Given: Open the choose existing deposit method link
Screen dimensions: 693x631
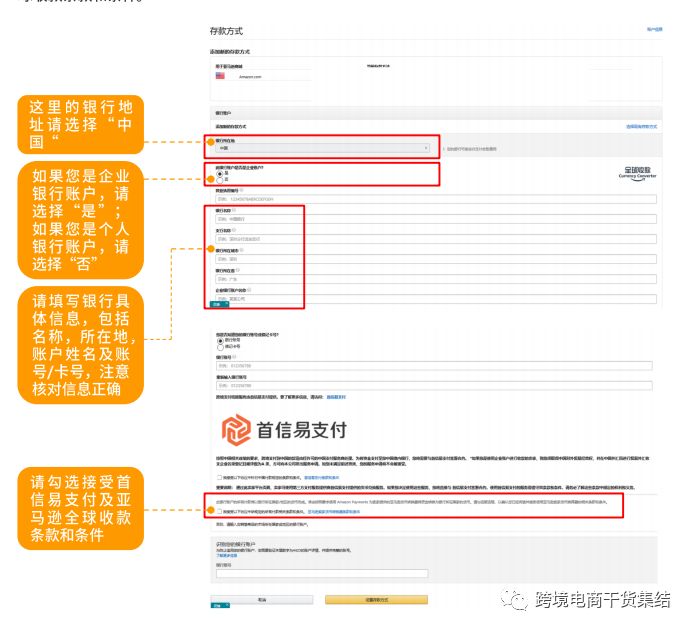Looking at the screenshot, I should 641,127.
